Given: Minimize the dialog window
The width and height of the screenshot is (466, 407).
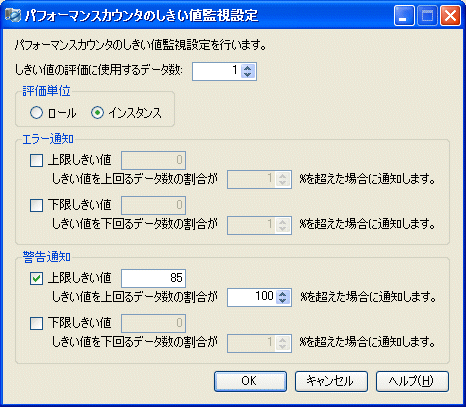Looking at the screenshot, I should pos(404,16).
